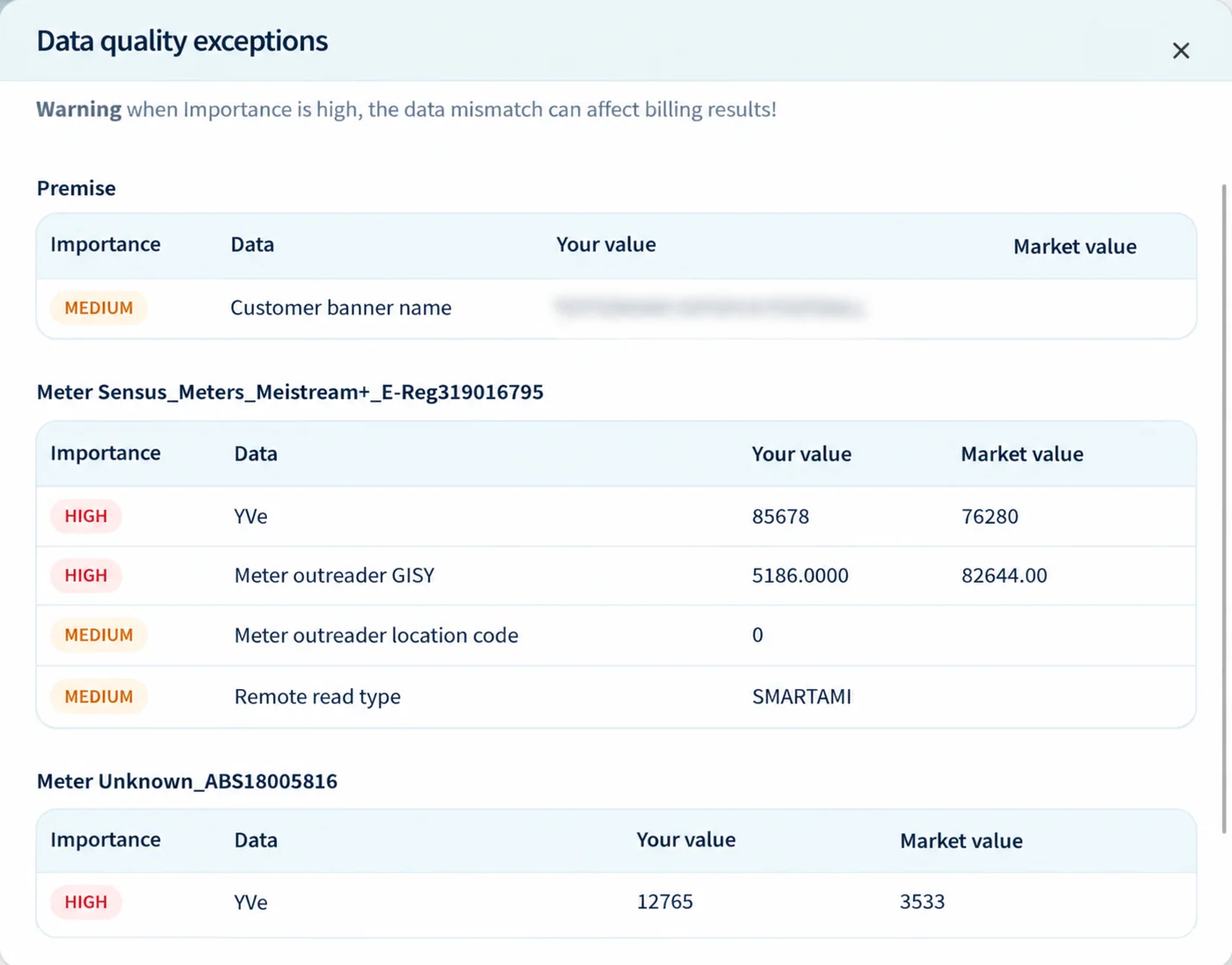Image resolution: width=1232 pixels, height=965 pixels.
Task: Click the 'Premise' section heading
Action: tap(76, 188)
